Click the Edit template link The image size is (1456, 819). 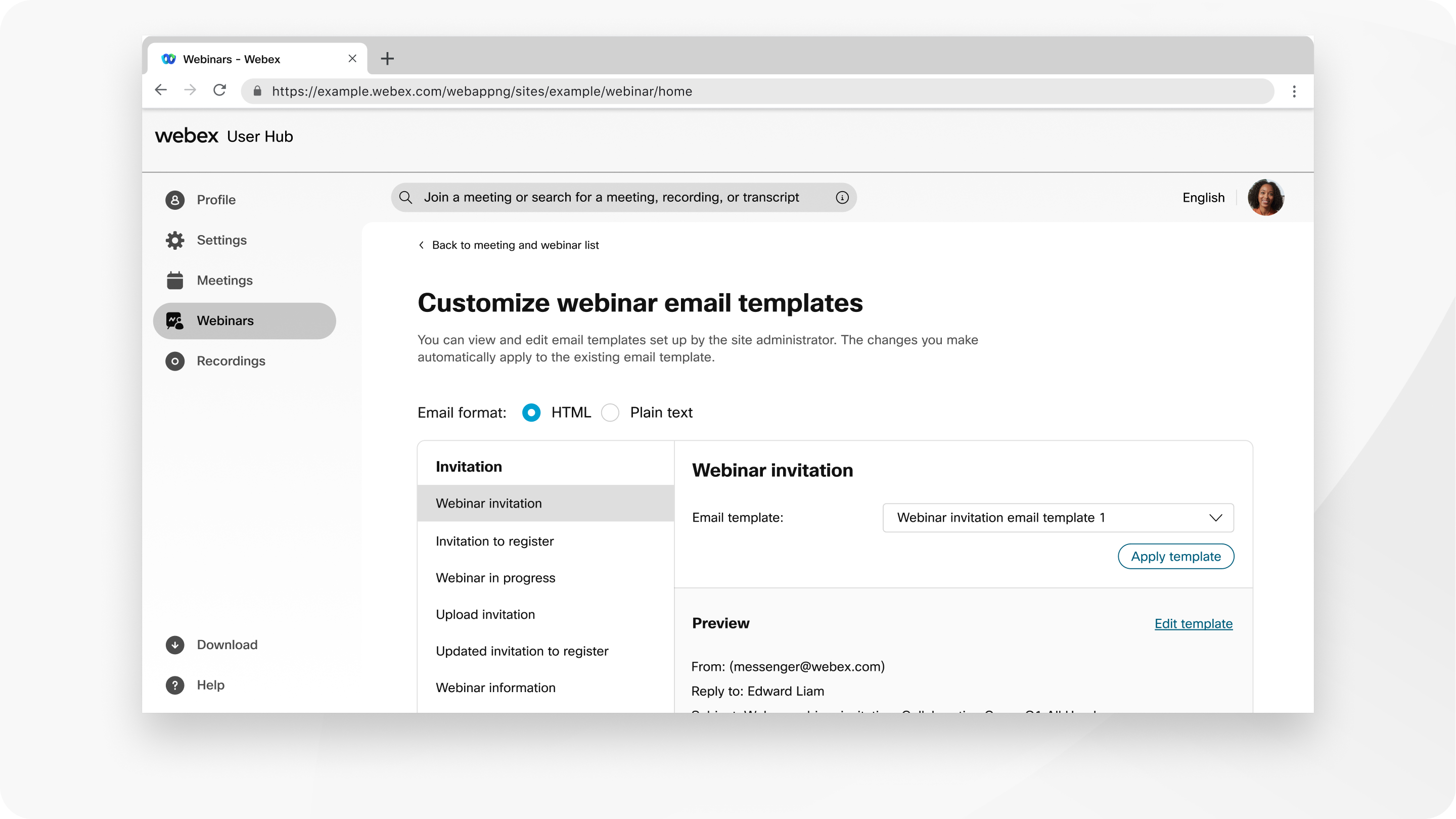pyautogui.click(x=1193, y=623)
